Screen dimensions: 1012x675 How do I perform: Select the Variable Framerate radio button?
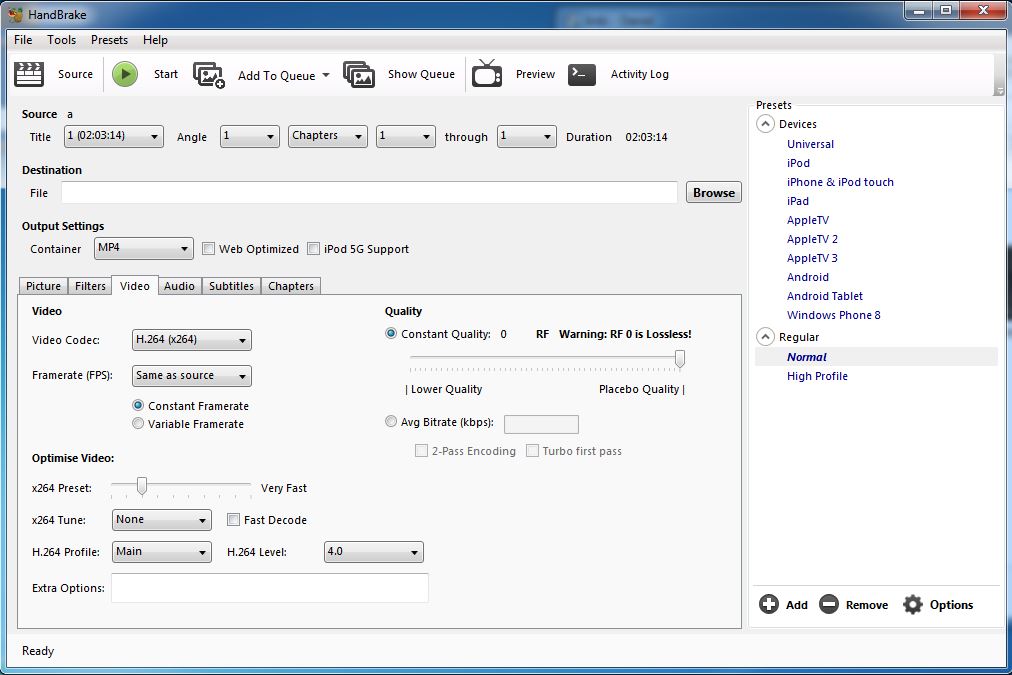click(139, 424)
